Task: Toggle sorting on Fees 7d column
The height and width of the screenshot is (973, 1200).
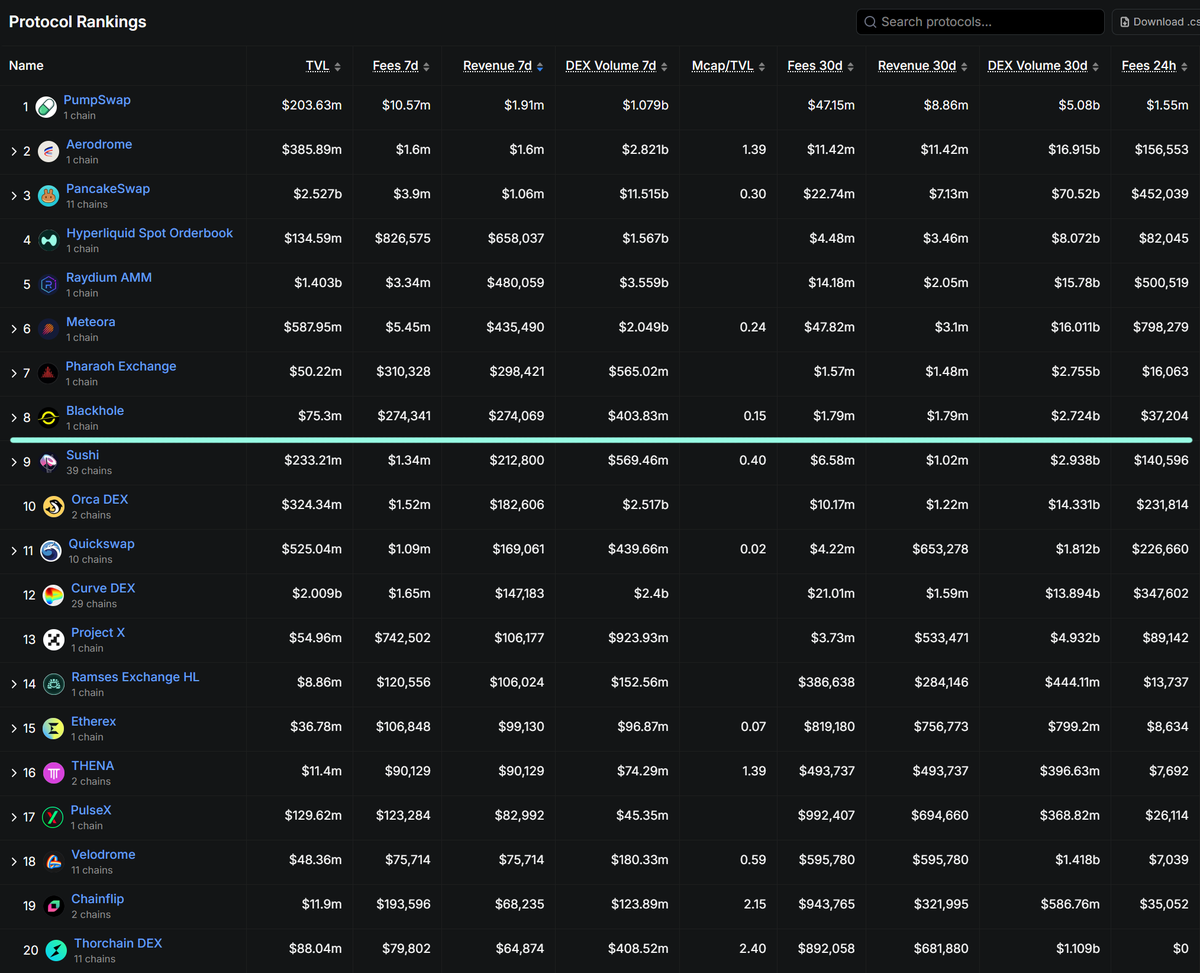Action: point(427,65)
